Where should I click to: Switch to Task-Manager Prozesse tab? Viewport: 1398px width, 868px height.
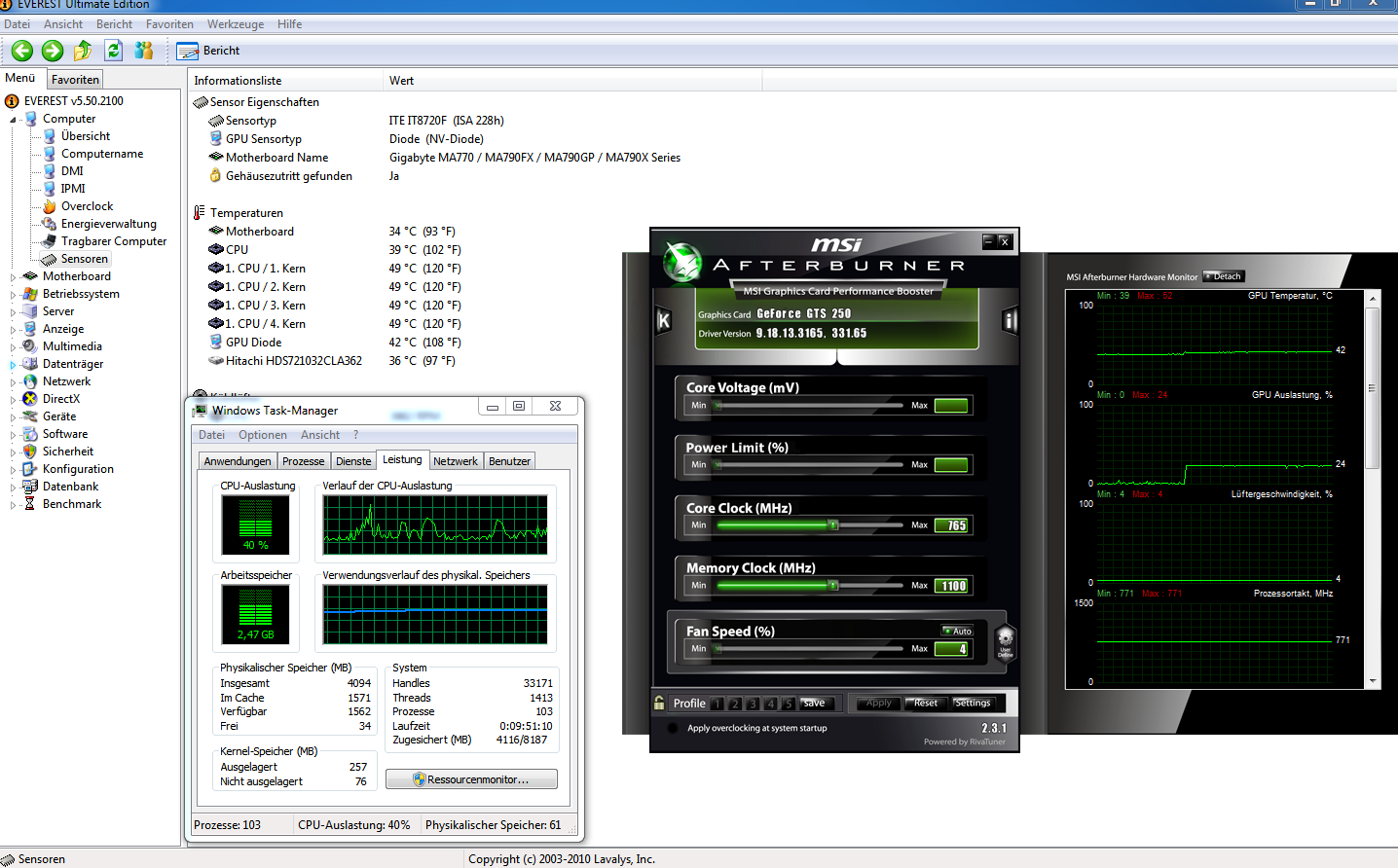pos(304,461)
